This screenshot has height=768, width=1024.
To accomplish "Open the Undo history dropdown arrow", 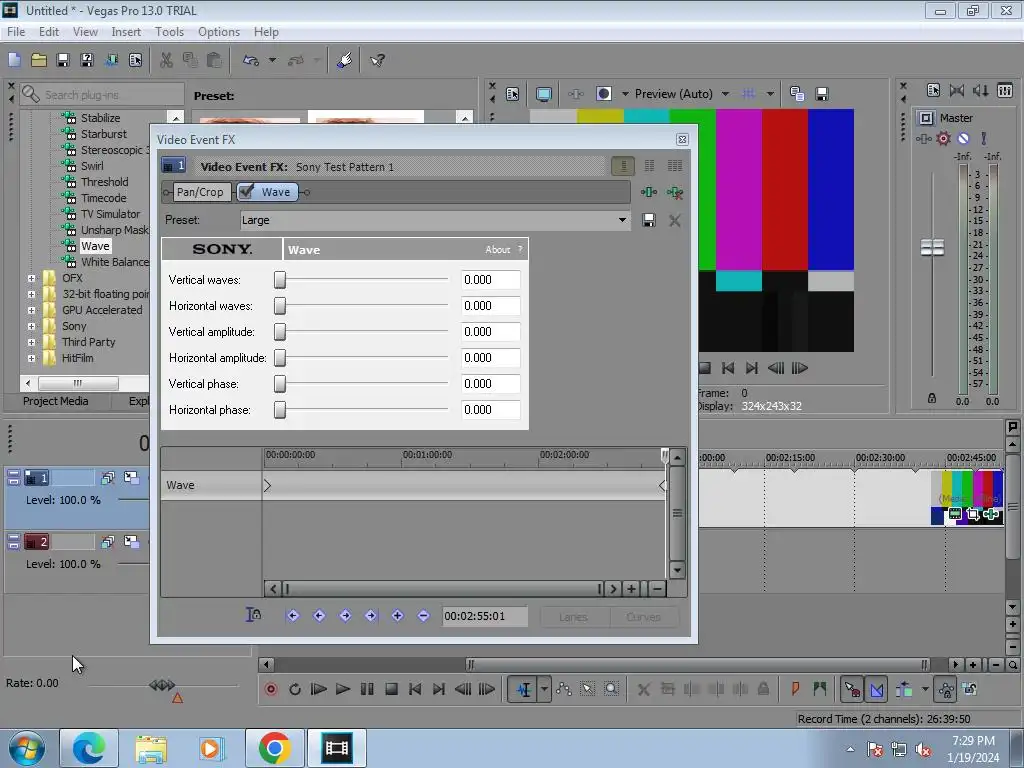I will (x=272, y=61).
